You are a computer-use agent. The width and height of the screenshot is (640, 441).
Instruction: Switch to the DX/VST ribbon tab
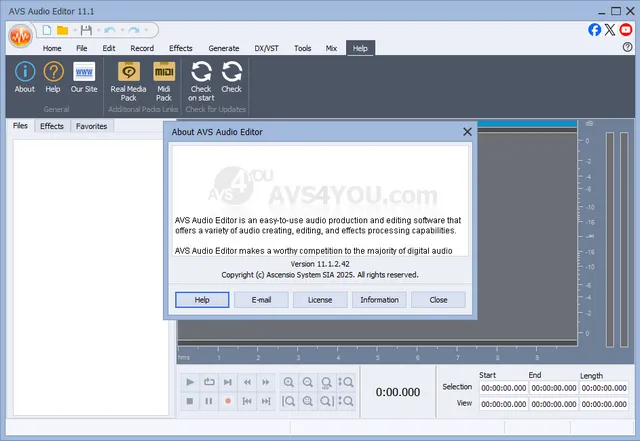point(267,48)
